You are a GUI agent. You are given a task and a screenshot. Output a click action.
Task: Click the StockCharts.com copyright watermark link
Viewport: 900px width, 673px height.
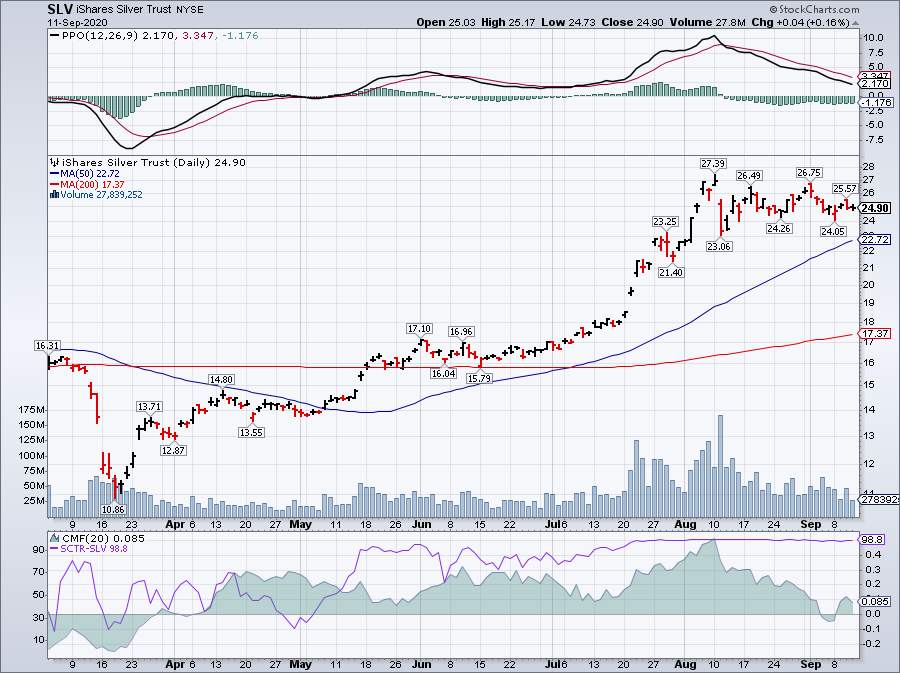pyautogui.click(x=814, y=9)
